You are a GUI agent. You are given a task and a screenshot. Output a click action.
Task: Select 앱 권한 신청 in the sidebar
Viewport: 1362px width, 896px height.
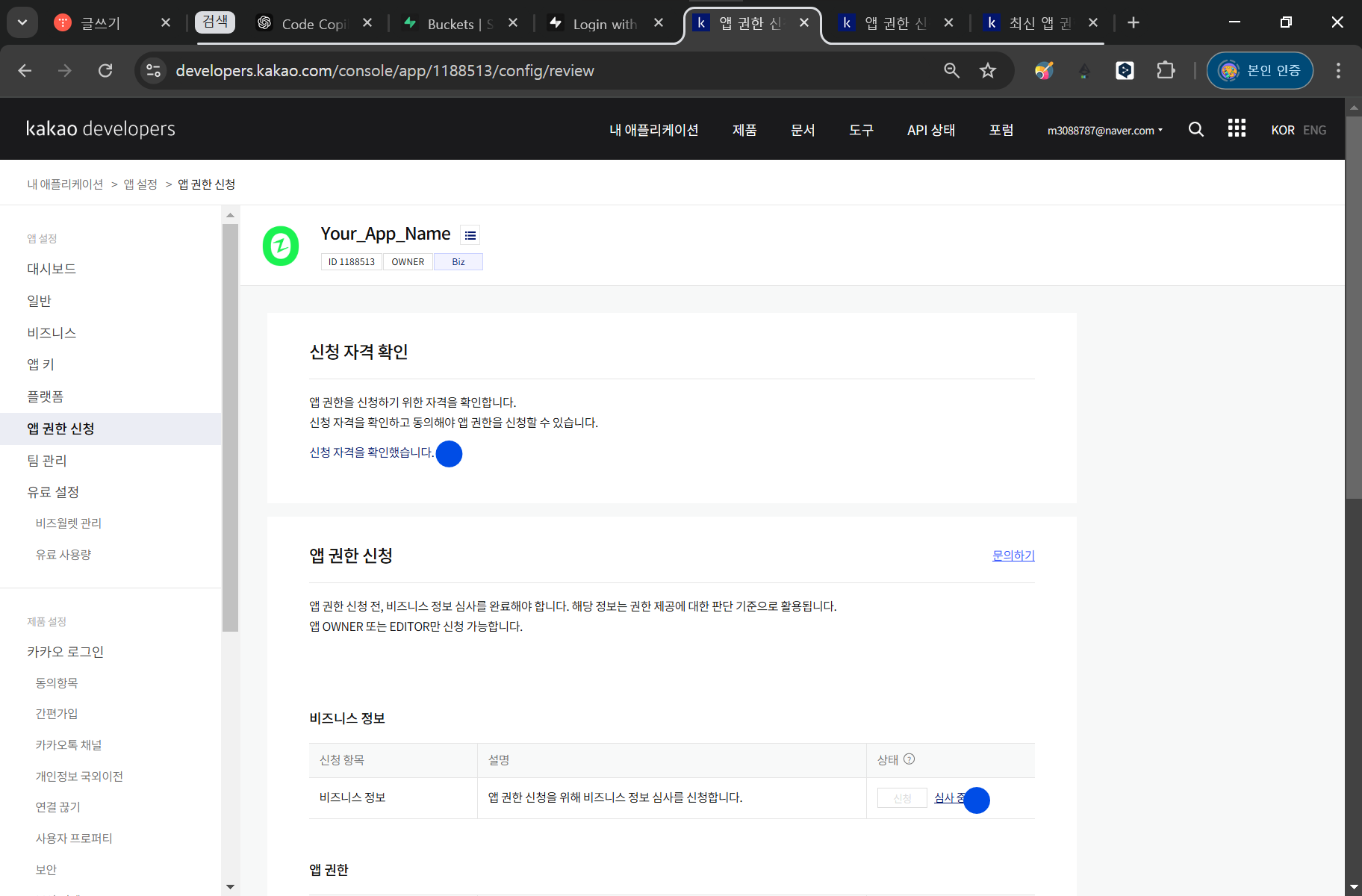pos(111,429)
